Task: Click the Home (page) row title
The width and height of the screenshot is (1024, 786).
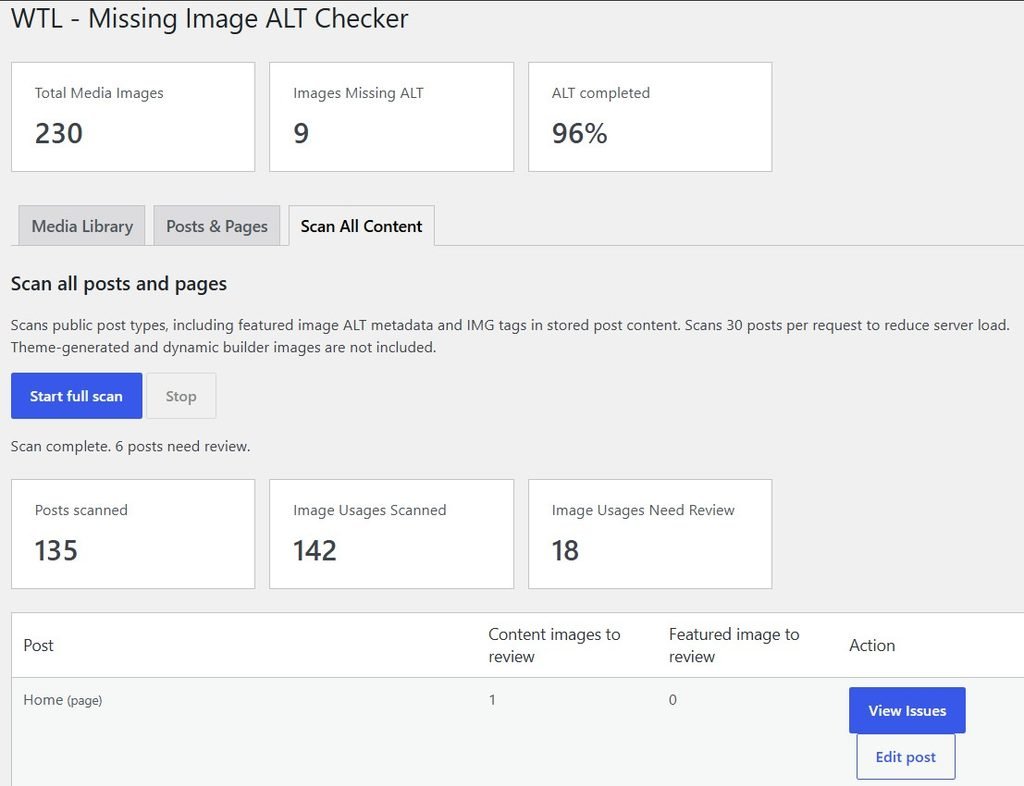Action: pos(63,700)
